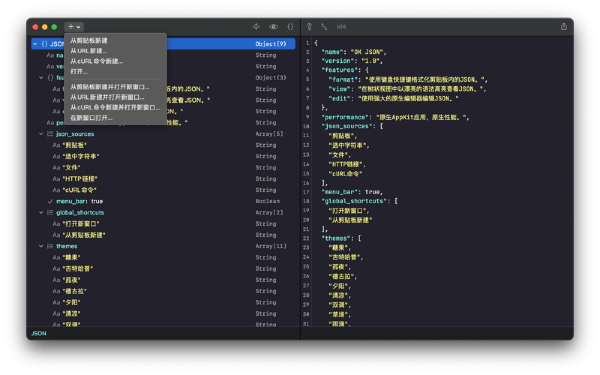Screen dimensions: 600x375
Task: Click the "menu_bar": true editor line
Action: tap(352, 192)
